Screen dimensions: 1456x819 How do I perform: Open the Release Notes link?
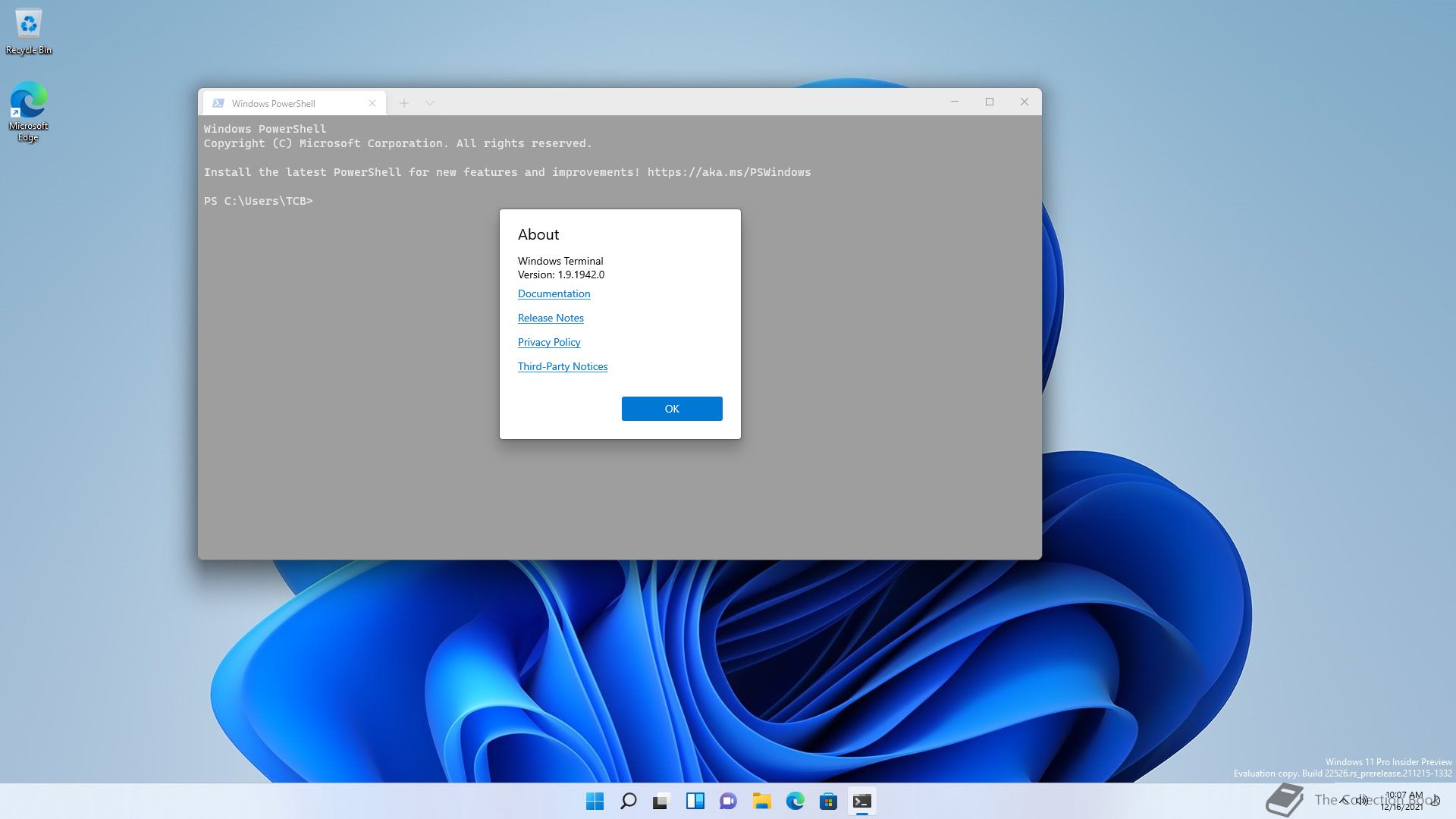(x=551, y=318)
